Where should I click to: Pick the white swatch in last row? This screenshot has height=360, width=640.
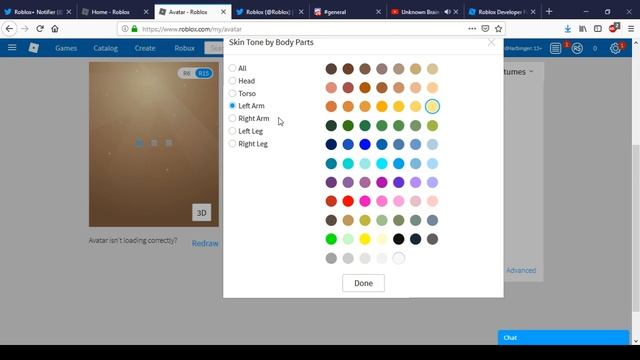[398, 258]
